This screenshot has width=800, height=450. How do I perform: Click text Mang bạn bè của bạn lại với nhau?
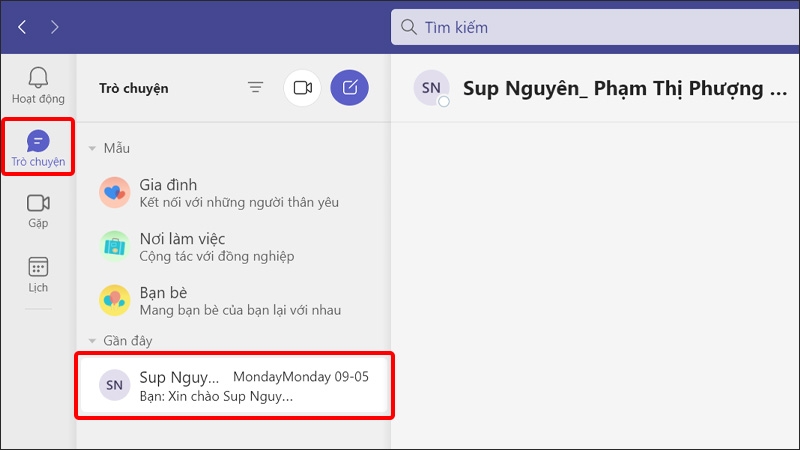[240, 310]
